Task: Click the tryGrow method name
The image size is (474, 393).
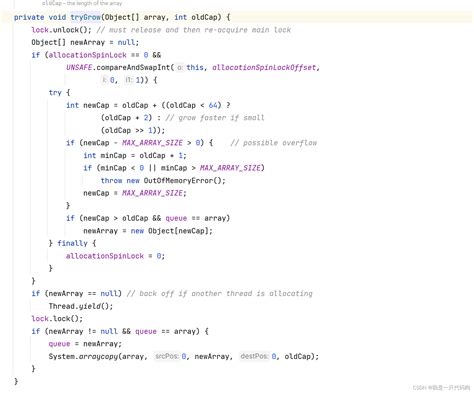Action: pos(86,17)
